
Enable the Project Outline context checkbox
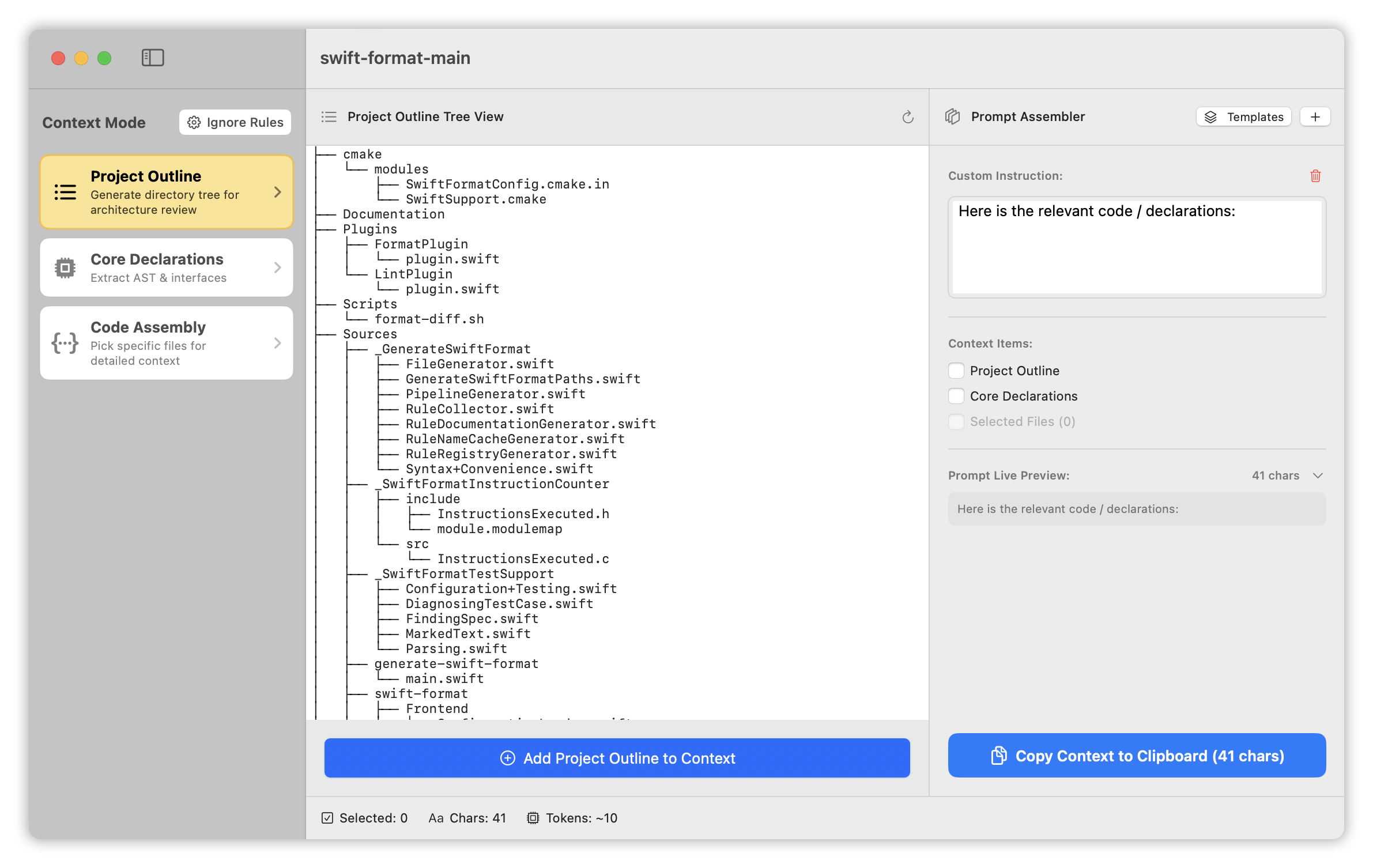956,371
